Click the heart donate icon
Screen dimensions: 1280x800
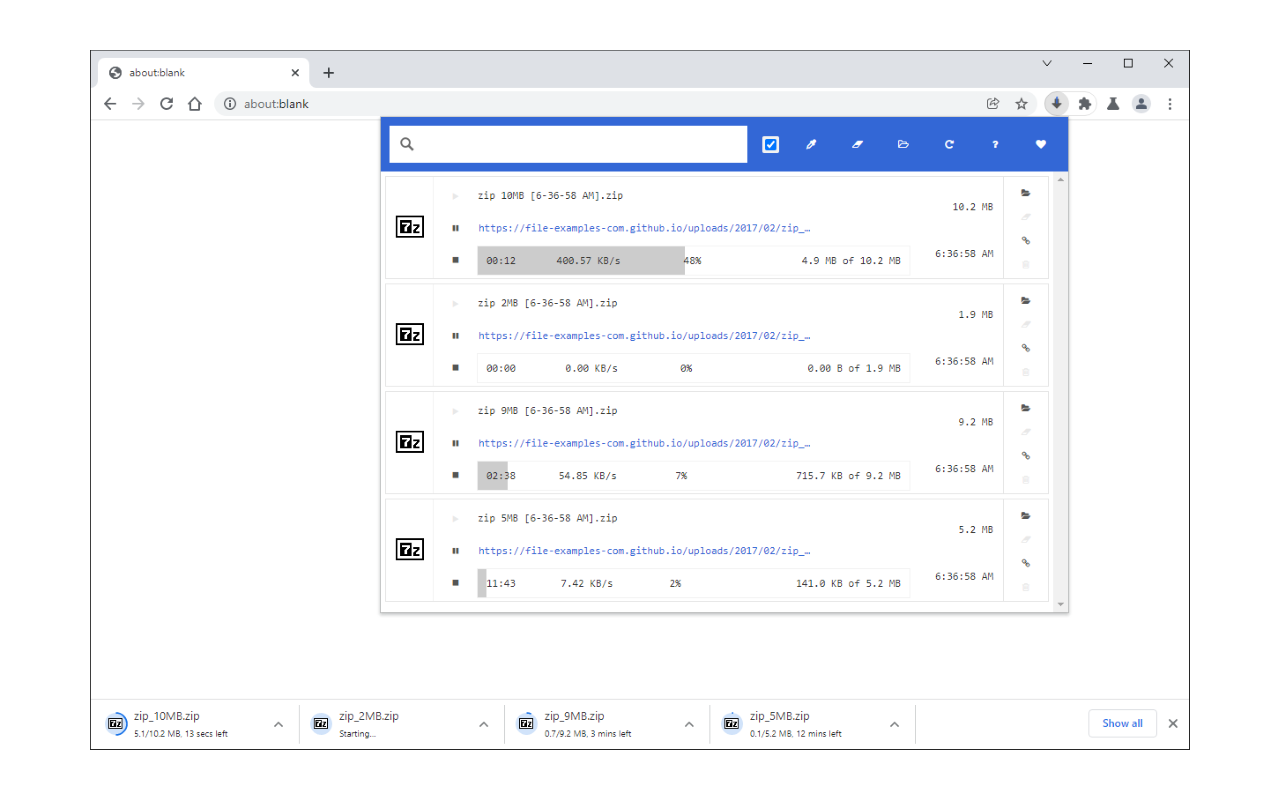1041,144
